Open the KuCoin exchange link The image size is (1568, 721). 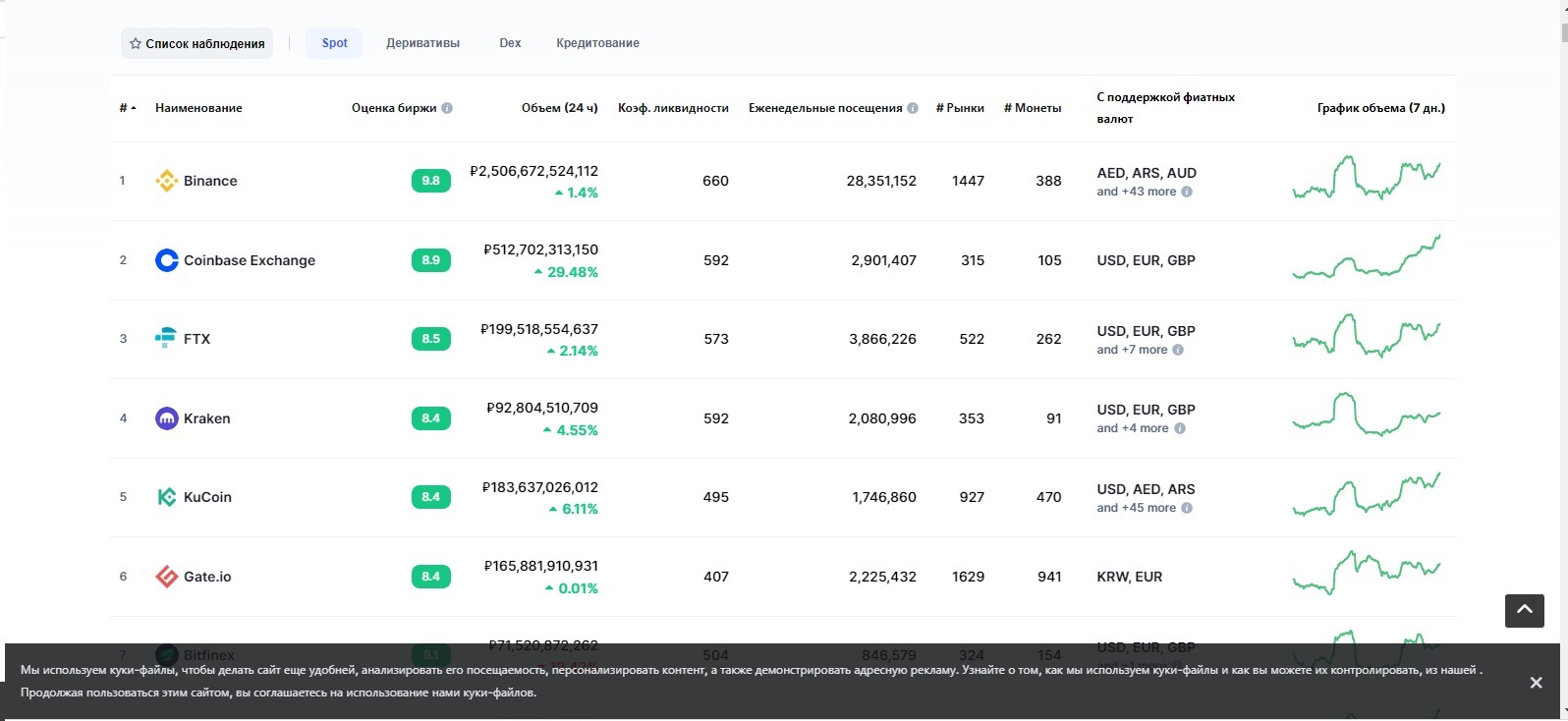click(207, 497)
